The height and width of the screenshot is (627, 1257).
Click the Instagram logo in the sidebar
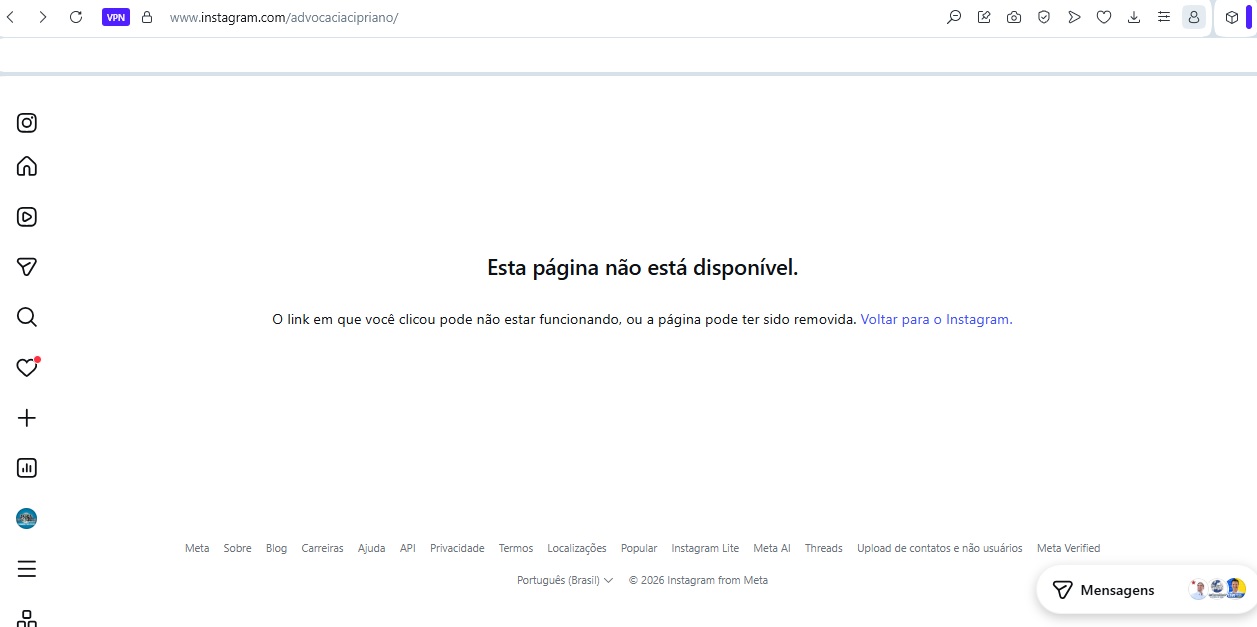click(x=27, y=123)
